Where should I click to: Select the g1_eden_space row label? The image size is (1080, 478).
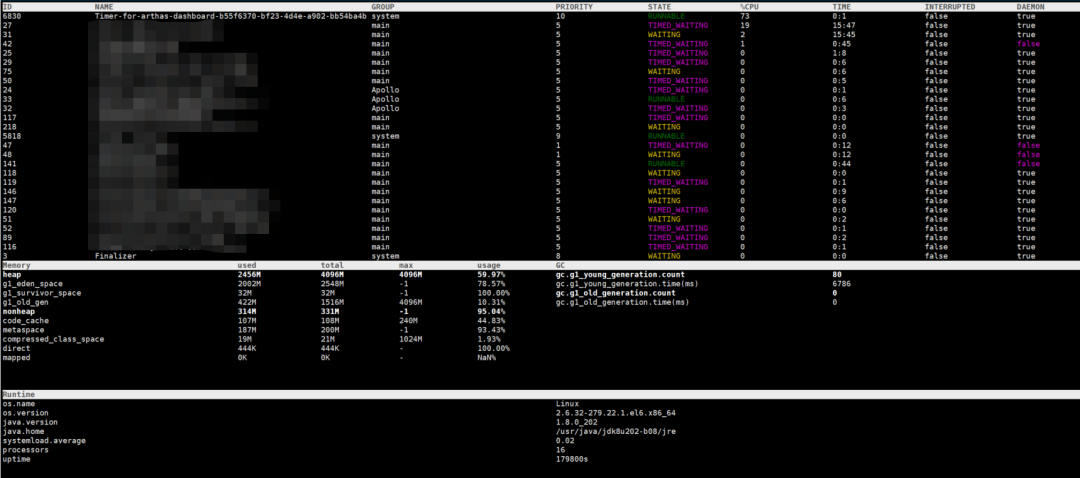[32, 284]
